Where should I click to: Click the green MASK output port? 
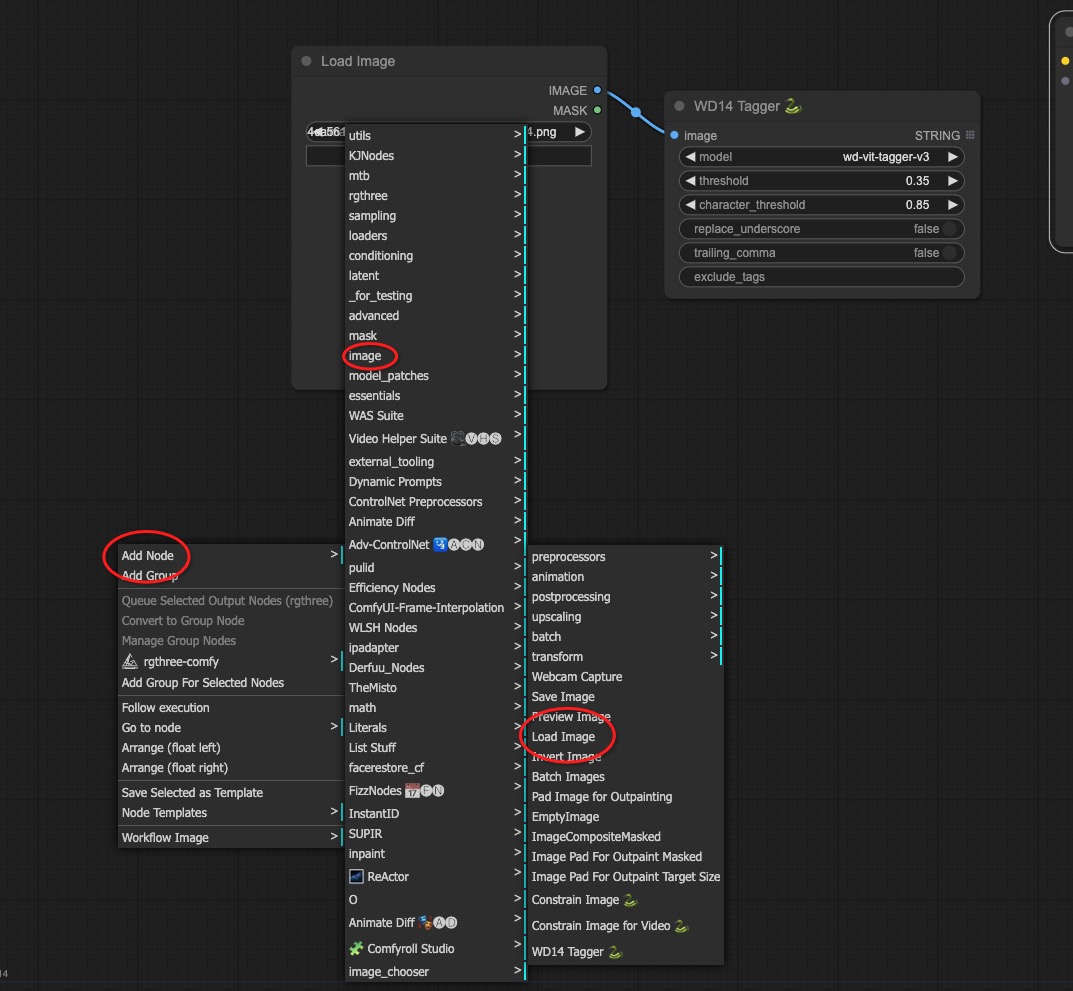[x=597, y=111]
